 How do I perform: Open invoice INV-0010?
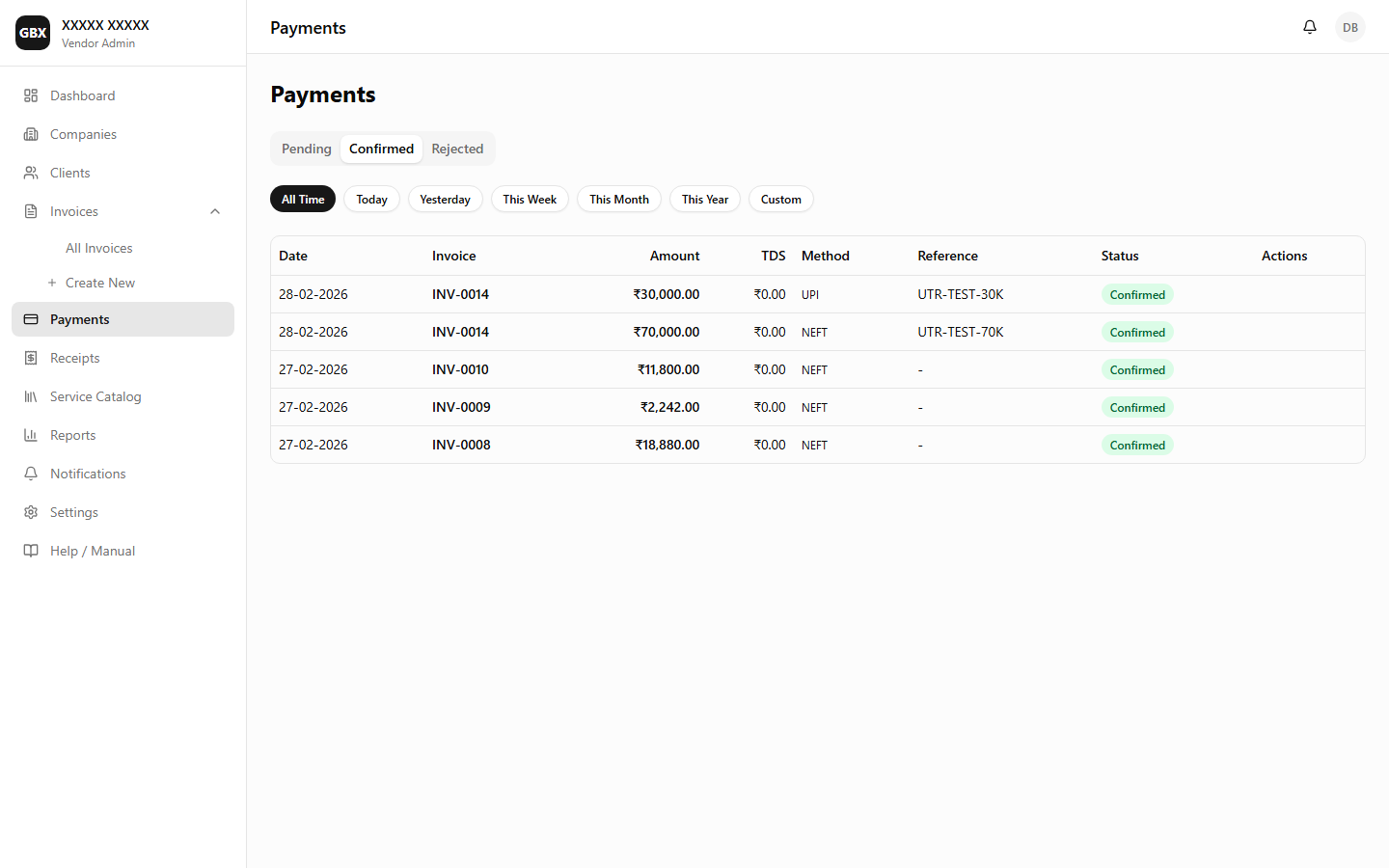pyautogui.click(x=460, y=369)
